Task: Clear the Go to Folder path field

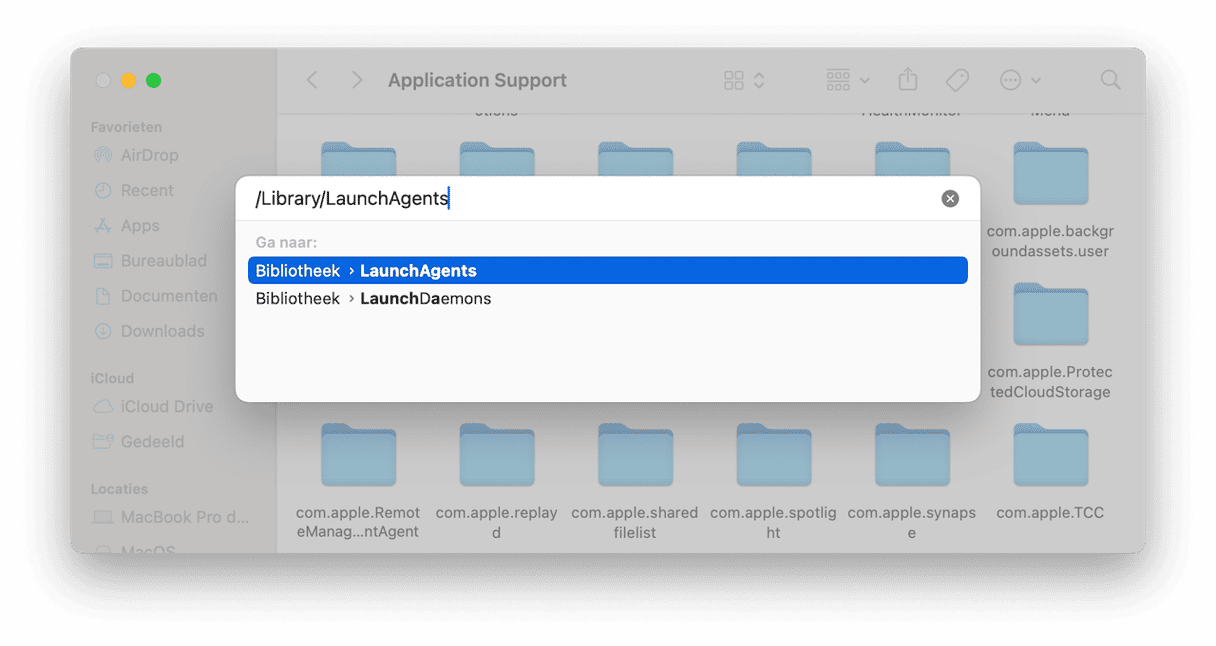Action: tap(950, 199)
